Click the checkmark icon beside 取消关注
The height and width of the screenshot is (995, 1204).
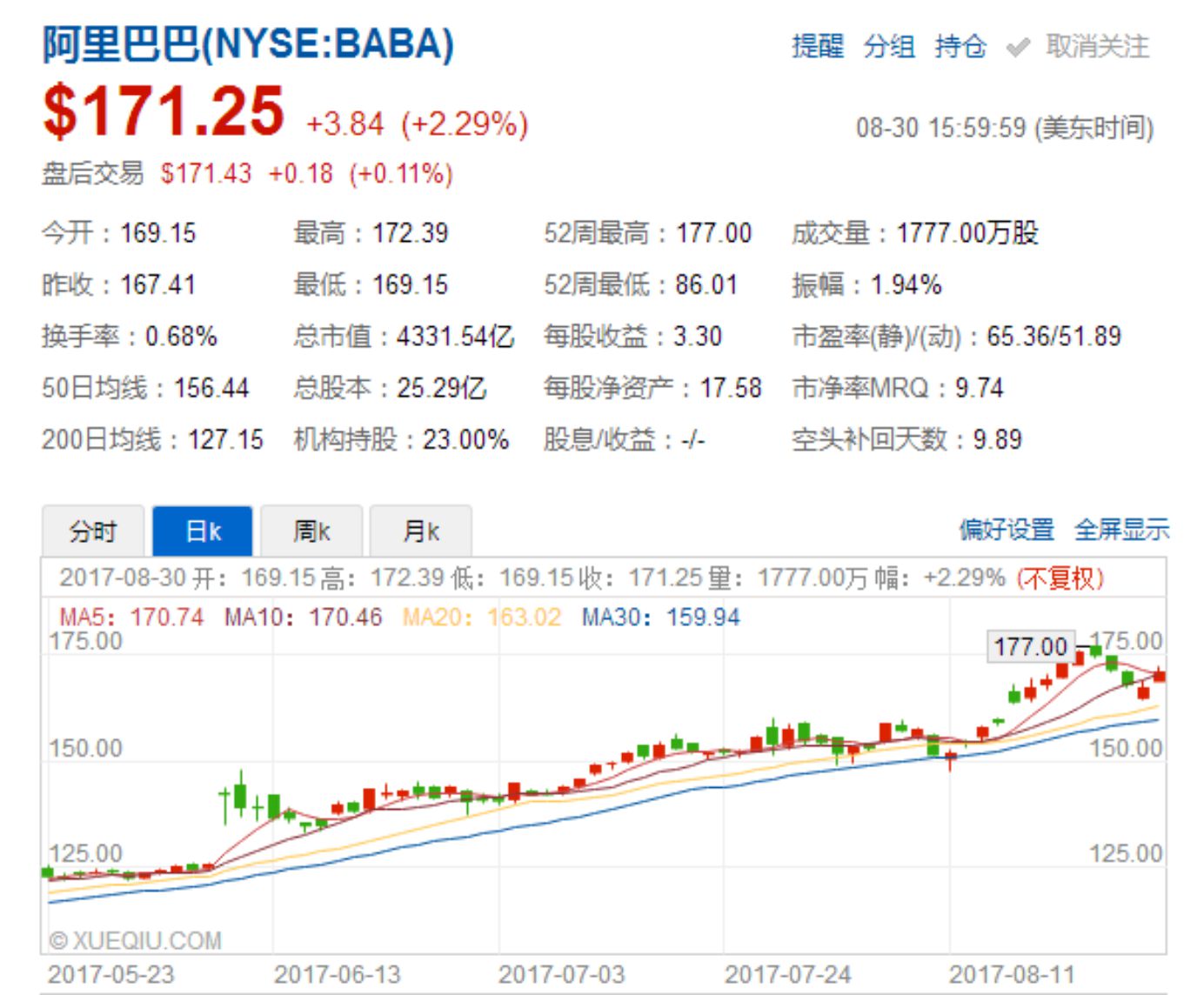pyautogui.click(x=1018, y=47)
